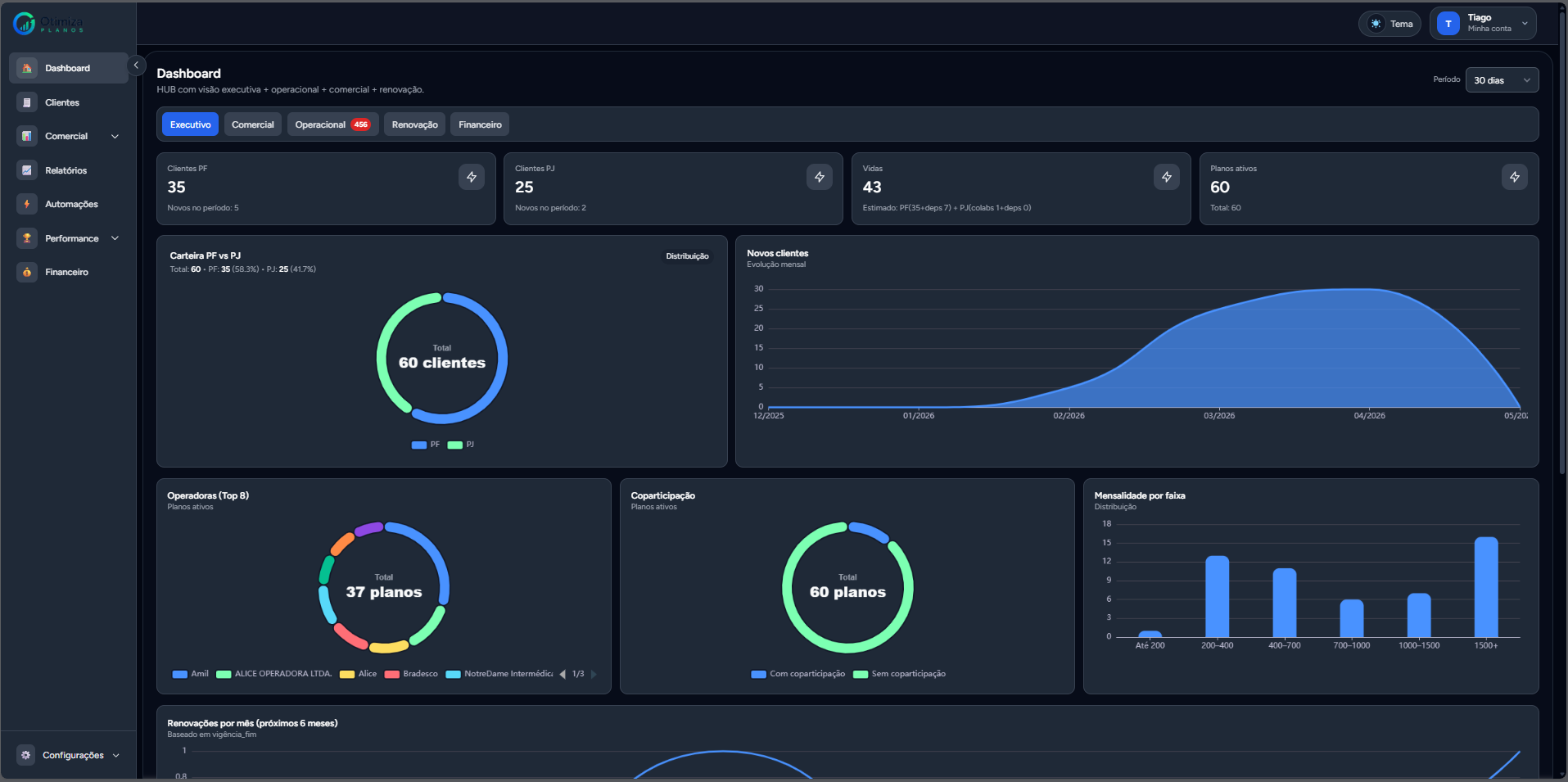Click the lightning icon on Clientes PJ card
Image resolution: width=1568 pixels, height=782 pixels.
(820, 177)
